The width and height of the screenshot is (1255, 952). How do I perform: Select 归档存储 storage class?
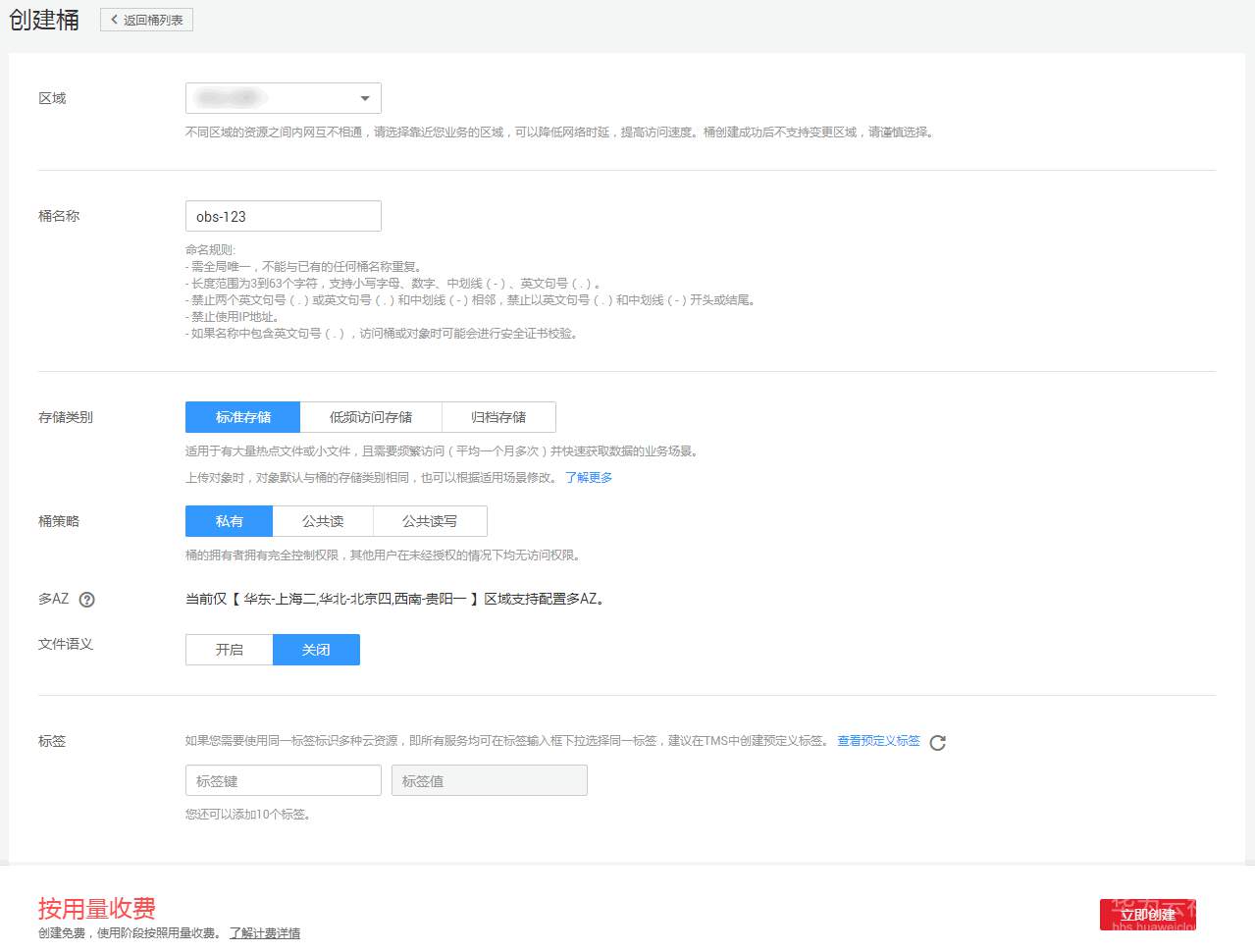498,417
